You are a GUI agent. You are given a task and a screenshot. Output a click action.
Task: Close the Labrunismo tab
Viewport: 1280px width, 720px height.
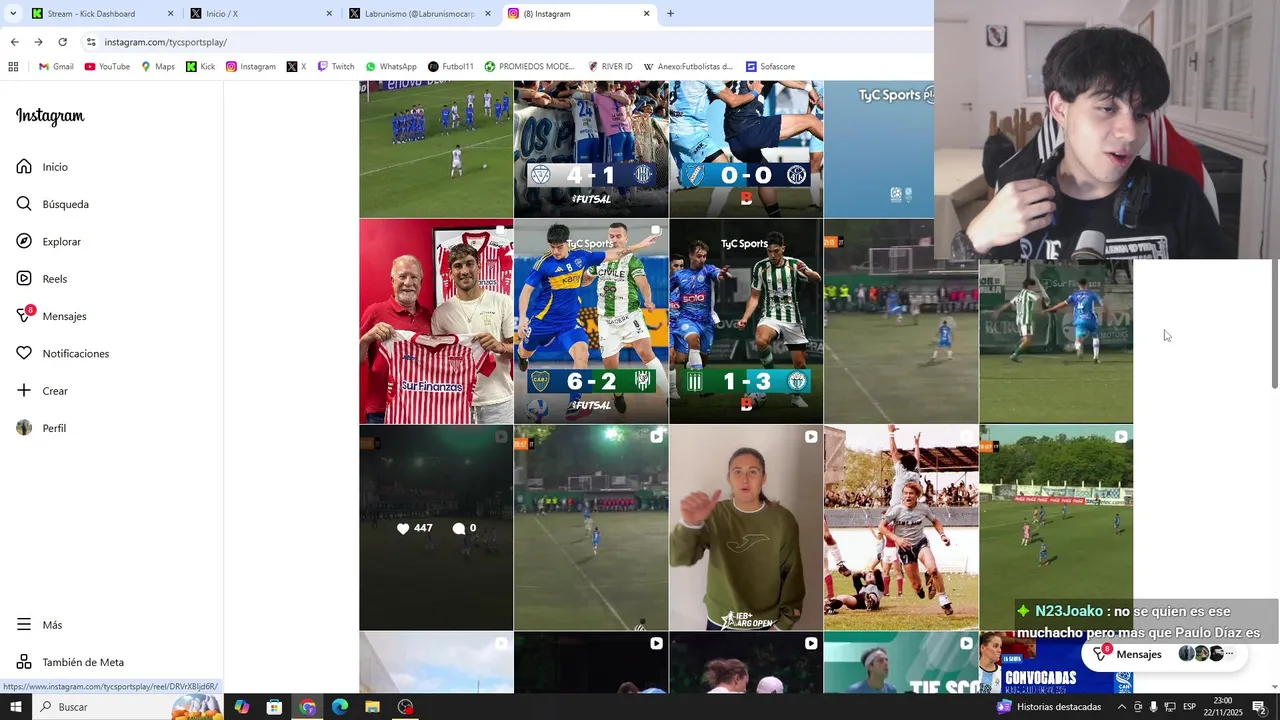[488, 14]
